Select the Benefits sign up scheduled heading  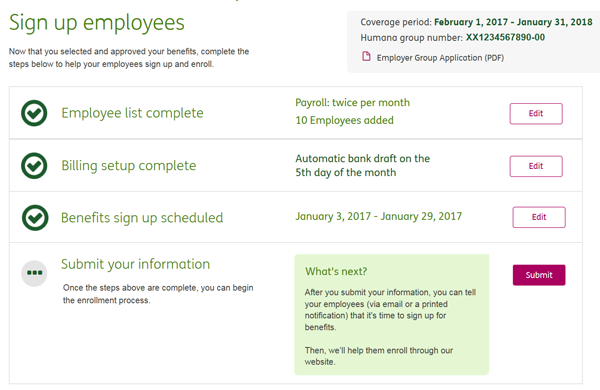(x=142, y=217)
